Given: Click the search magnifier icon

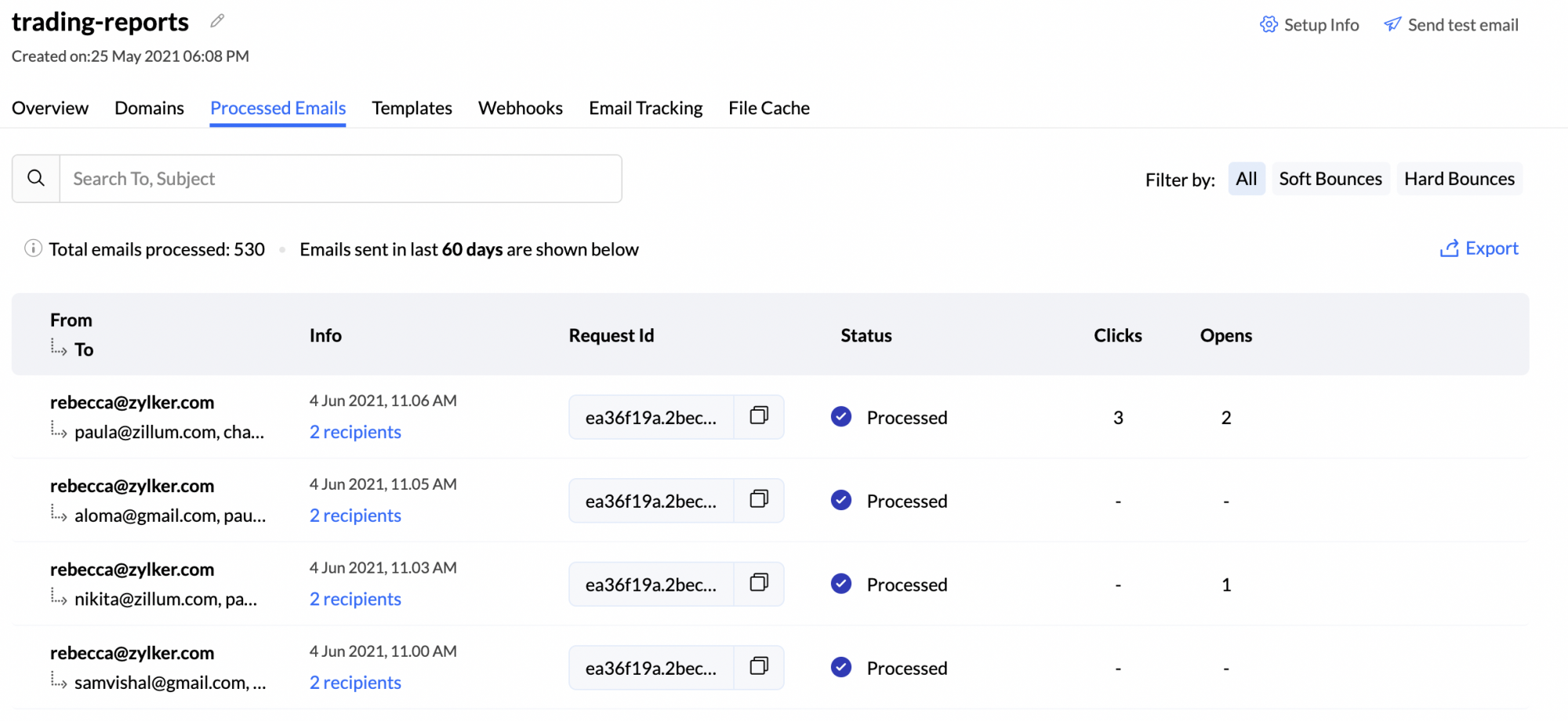Looking at the screenshot, I should coord(36,179).
